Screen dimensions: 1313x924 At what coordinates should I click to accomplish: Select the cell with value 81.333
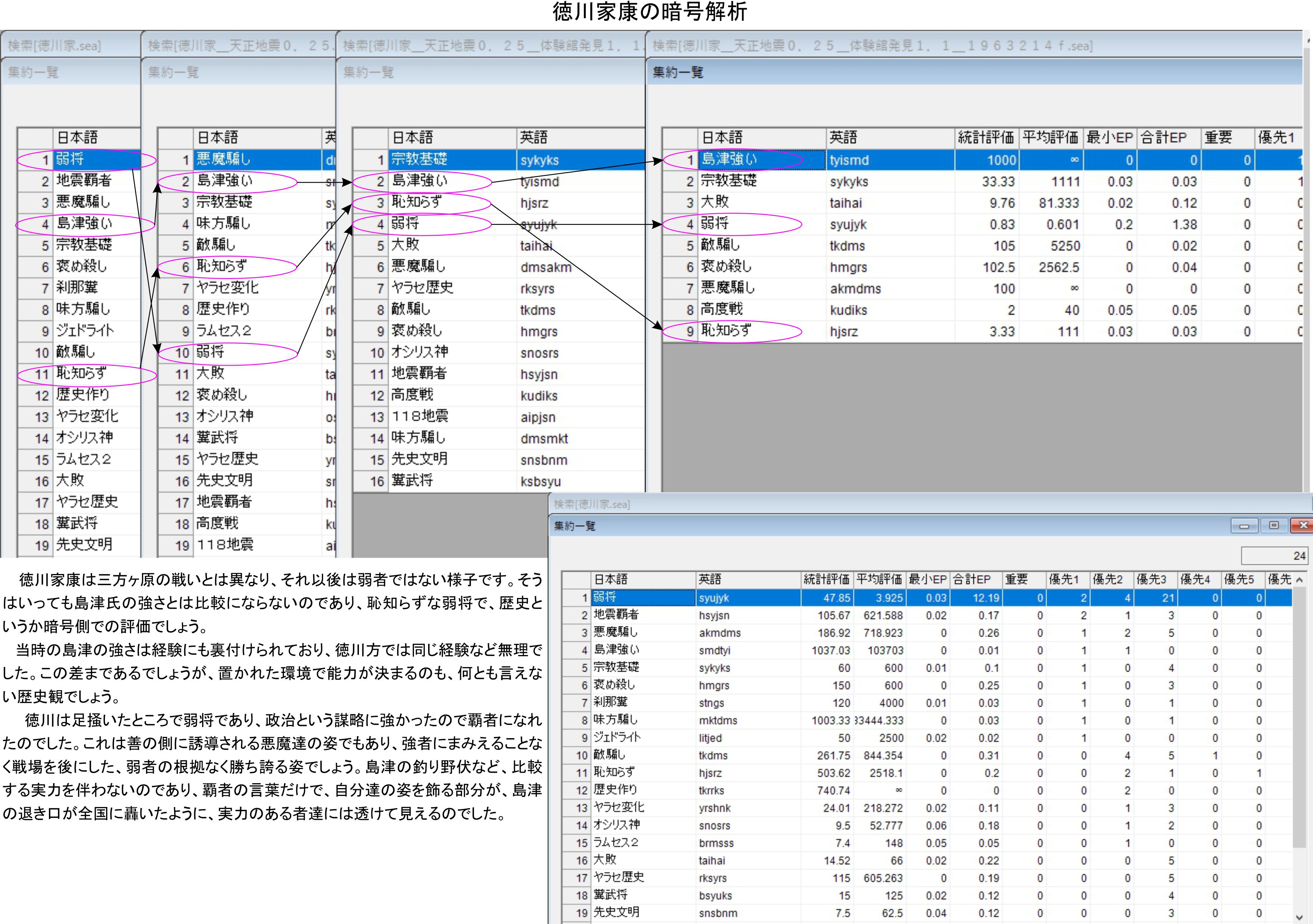pyautogui.click(x=1051, y=203)
